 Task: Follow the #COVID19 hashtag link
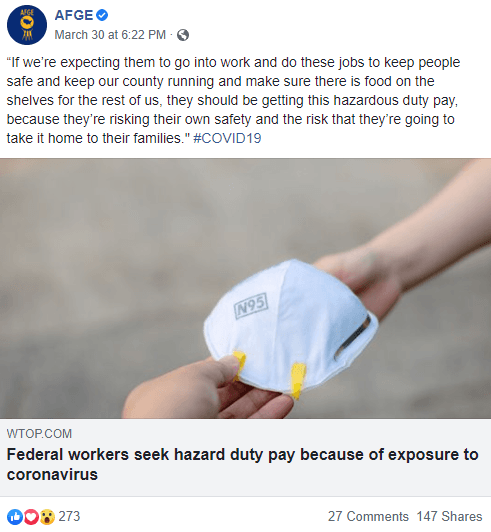pyautogui.click(x=227, y=138)
